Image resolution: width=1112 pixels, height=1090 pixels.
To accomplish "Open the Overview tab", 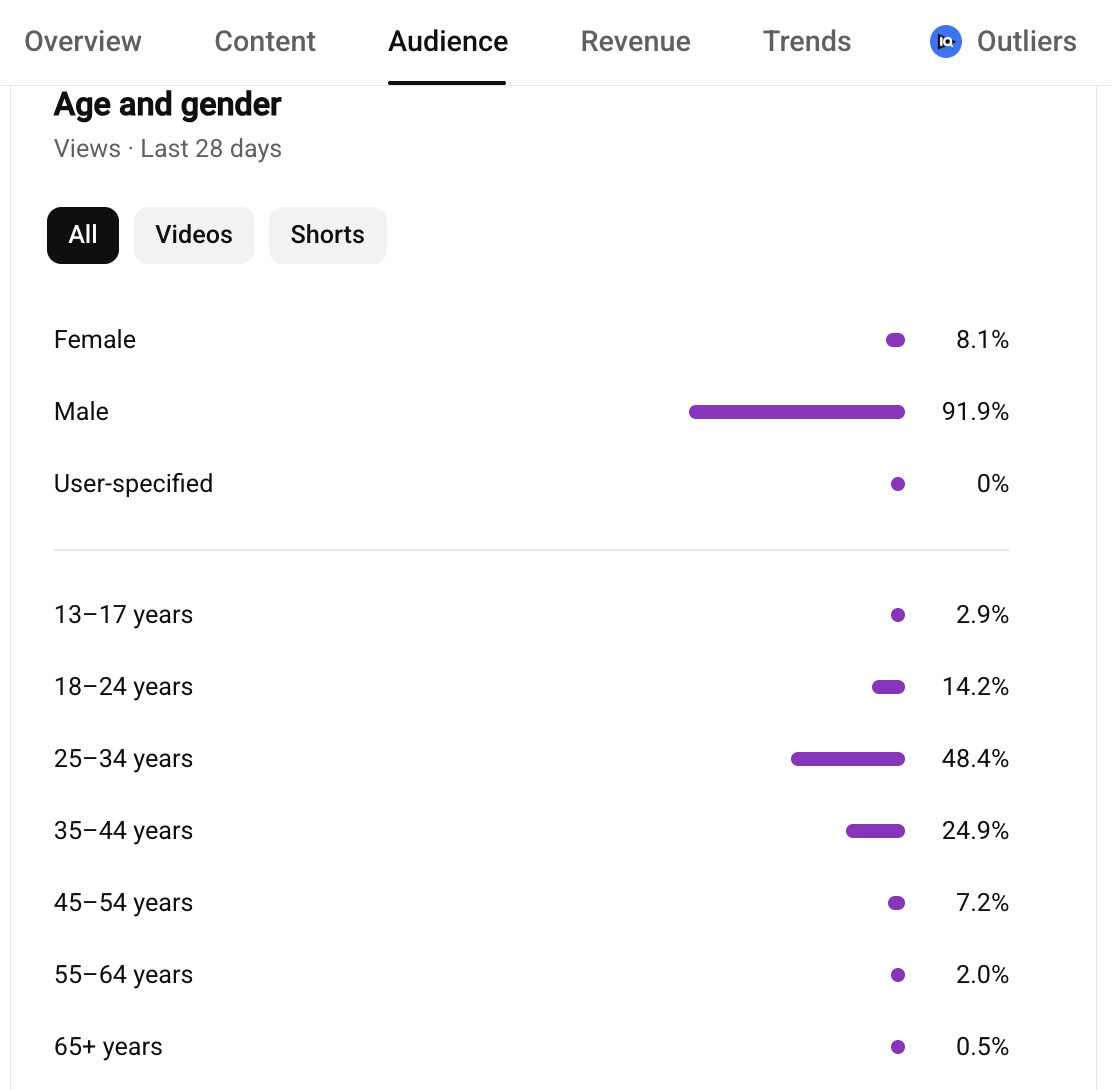I will click(x=83, y=42).
